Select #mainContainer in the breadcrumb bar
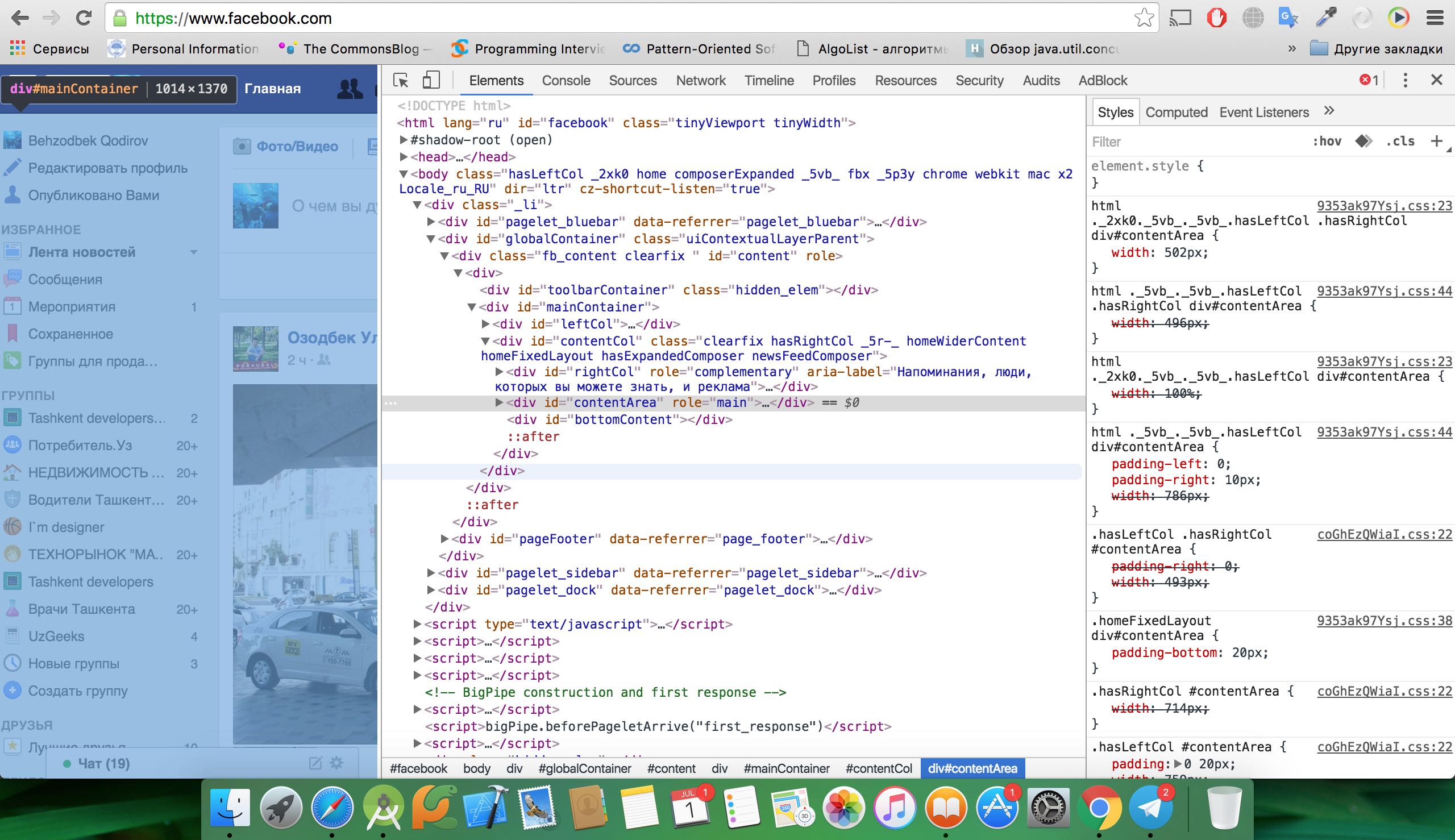 pyautogui.click(x=787, y=768)
